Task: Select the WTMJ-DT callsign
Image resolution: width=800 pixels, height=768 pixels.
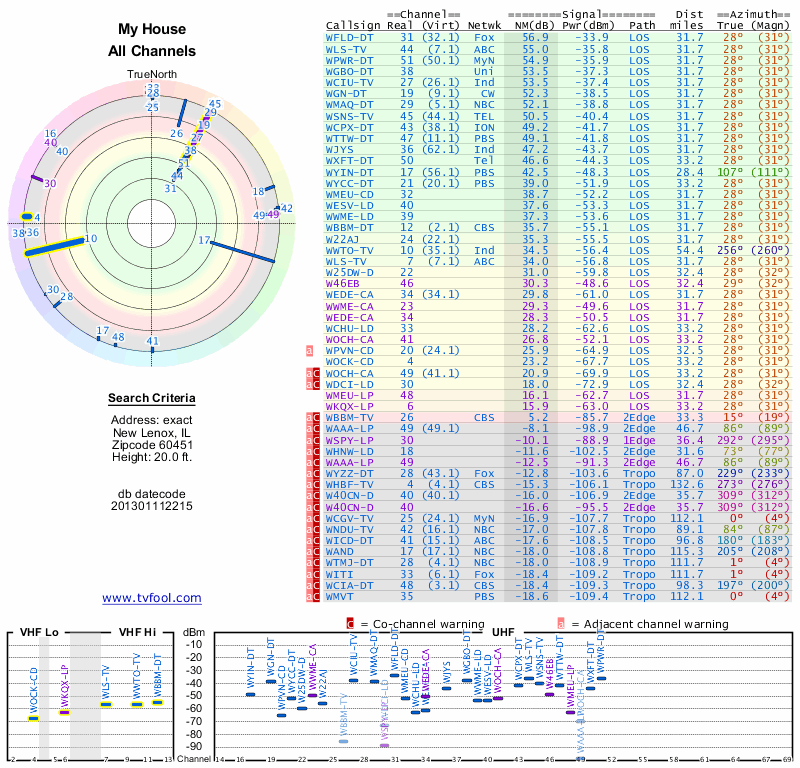Action: (x=349, y=562)
